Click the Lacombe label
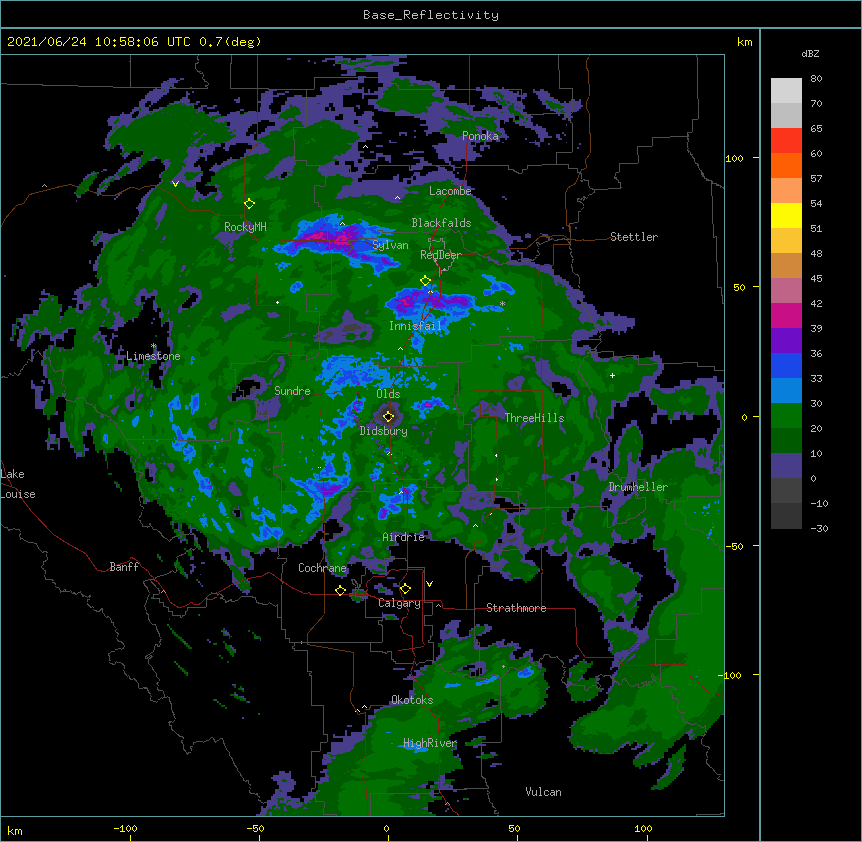 (x=450, y=191)
